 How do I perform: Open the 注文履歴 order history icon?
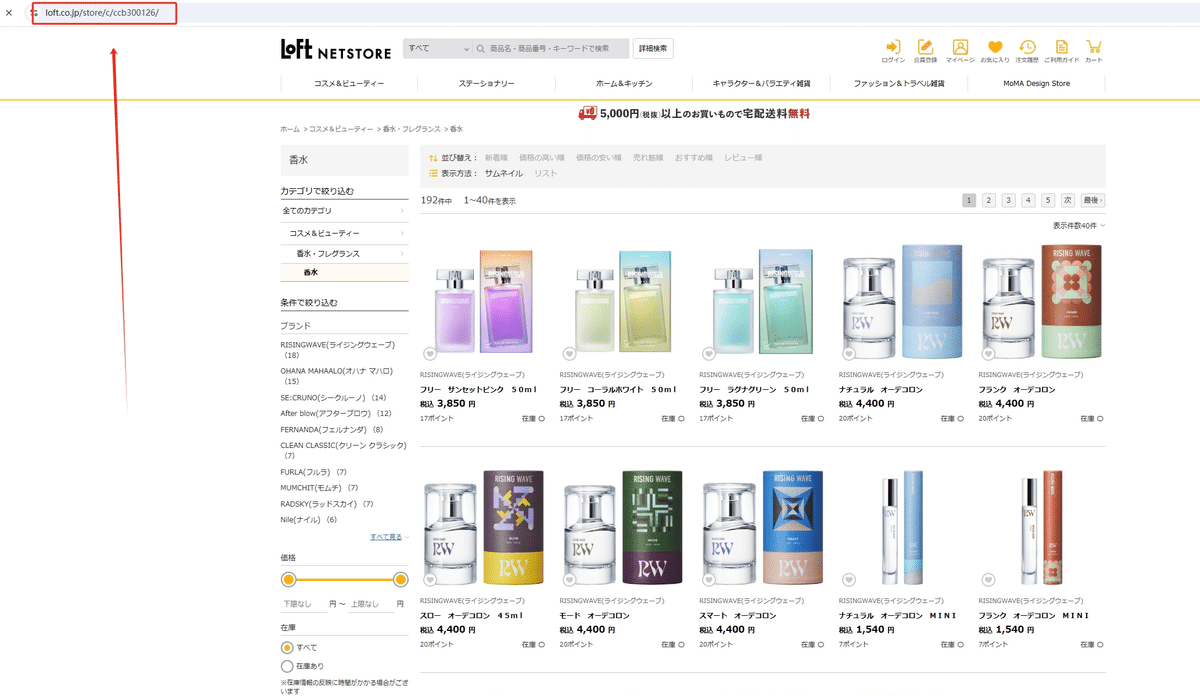(1027, 47)
